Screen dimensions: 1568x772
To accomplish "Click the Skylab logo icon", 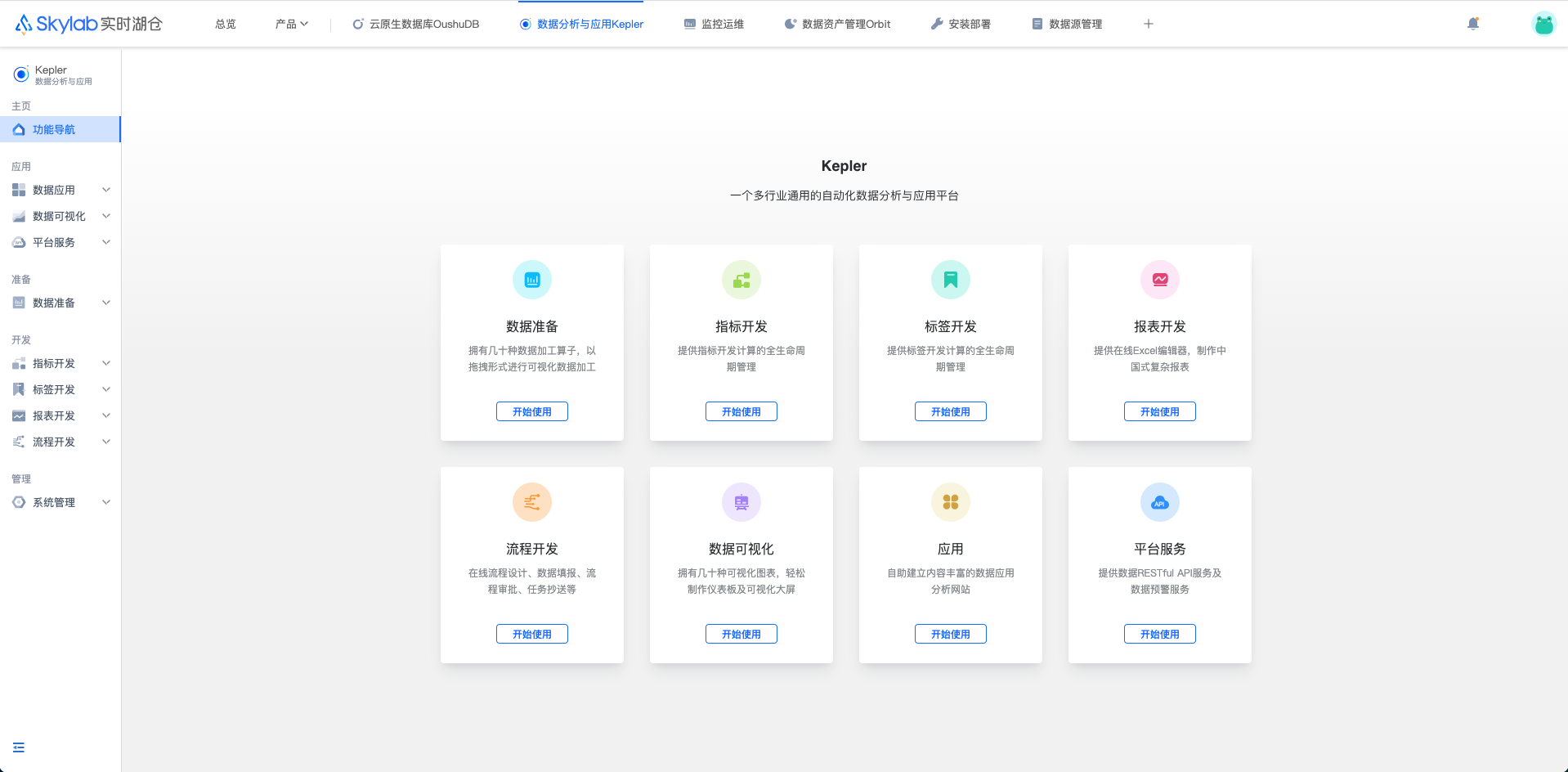I will coord(24,24).
